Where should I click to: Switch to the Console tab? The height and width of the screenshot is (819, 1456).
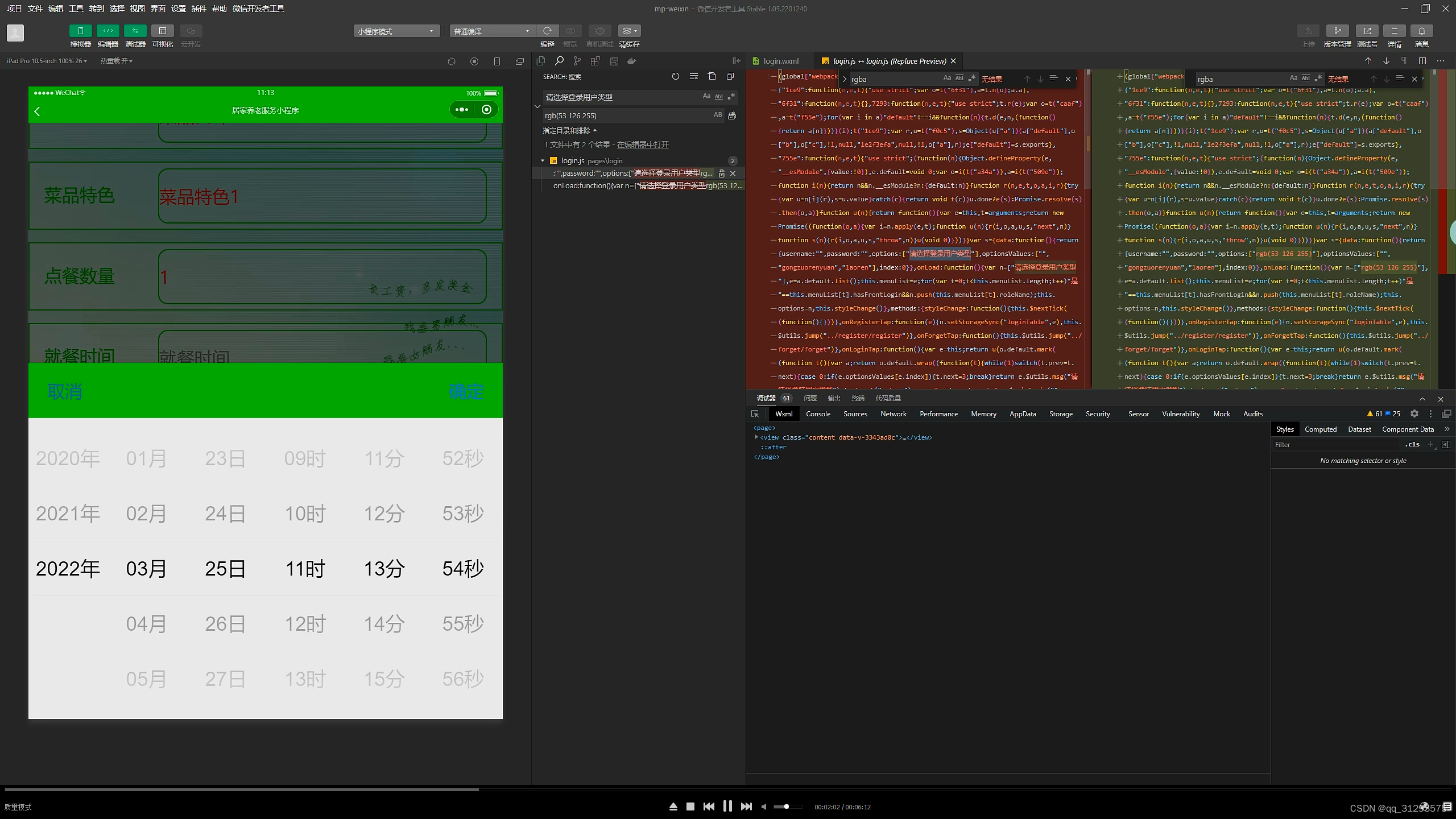coord(818,414)
